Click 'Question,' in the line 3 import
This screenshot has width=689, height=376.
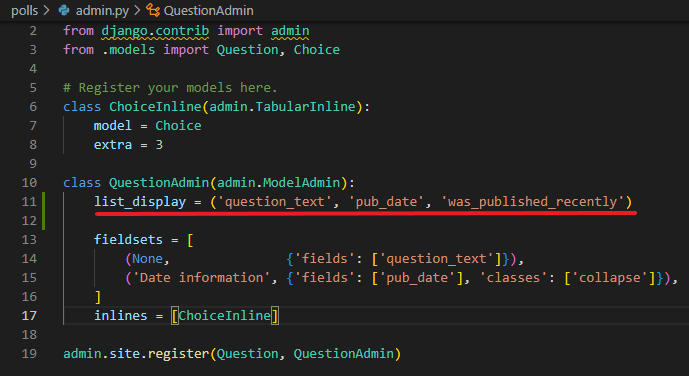pyautogui.click(x=251, y=50)
